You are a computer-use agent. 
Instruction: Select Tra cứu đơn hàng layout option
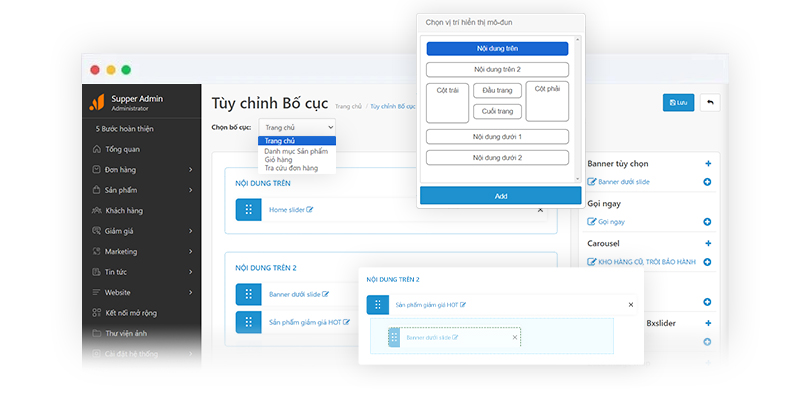(x=291, y=168)
